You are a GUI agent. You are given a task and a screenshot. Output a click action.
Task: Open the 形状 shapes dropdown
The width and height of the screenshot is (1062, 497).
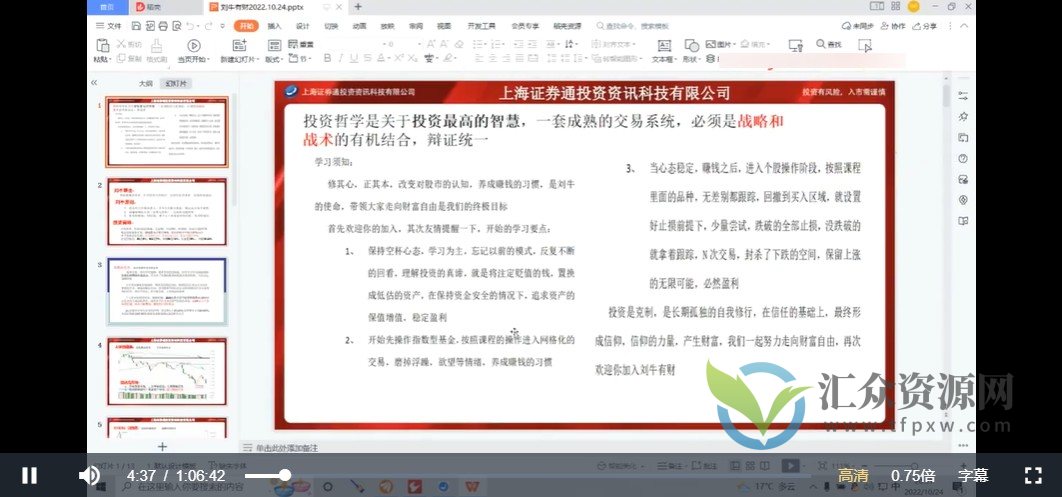point(692,60)
